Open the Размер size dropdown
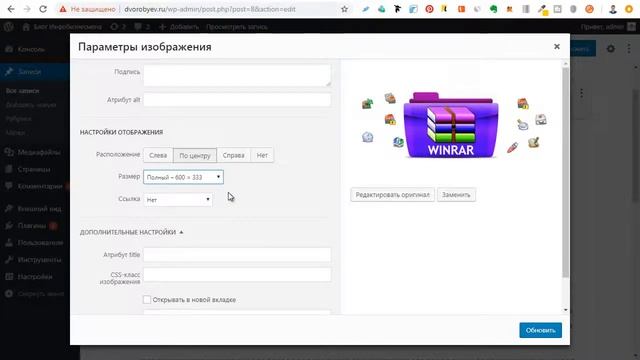640x360 pixels. [x=183, y=177]
